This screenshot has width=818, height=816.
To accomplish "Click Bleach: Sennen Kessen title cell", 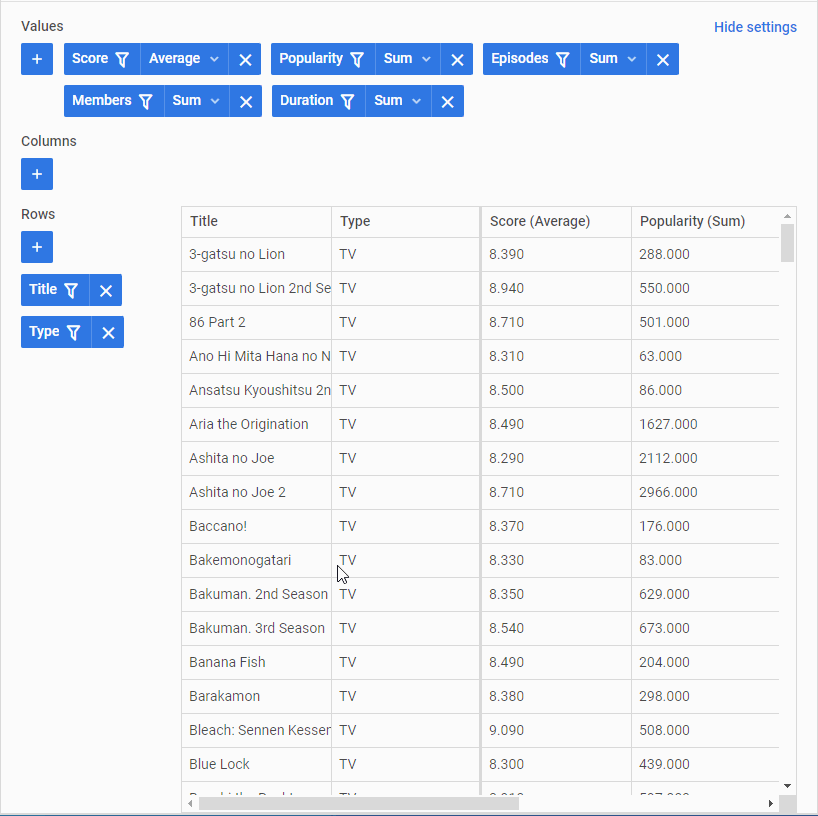I will pos(256,730).
